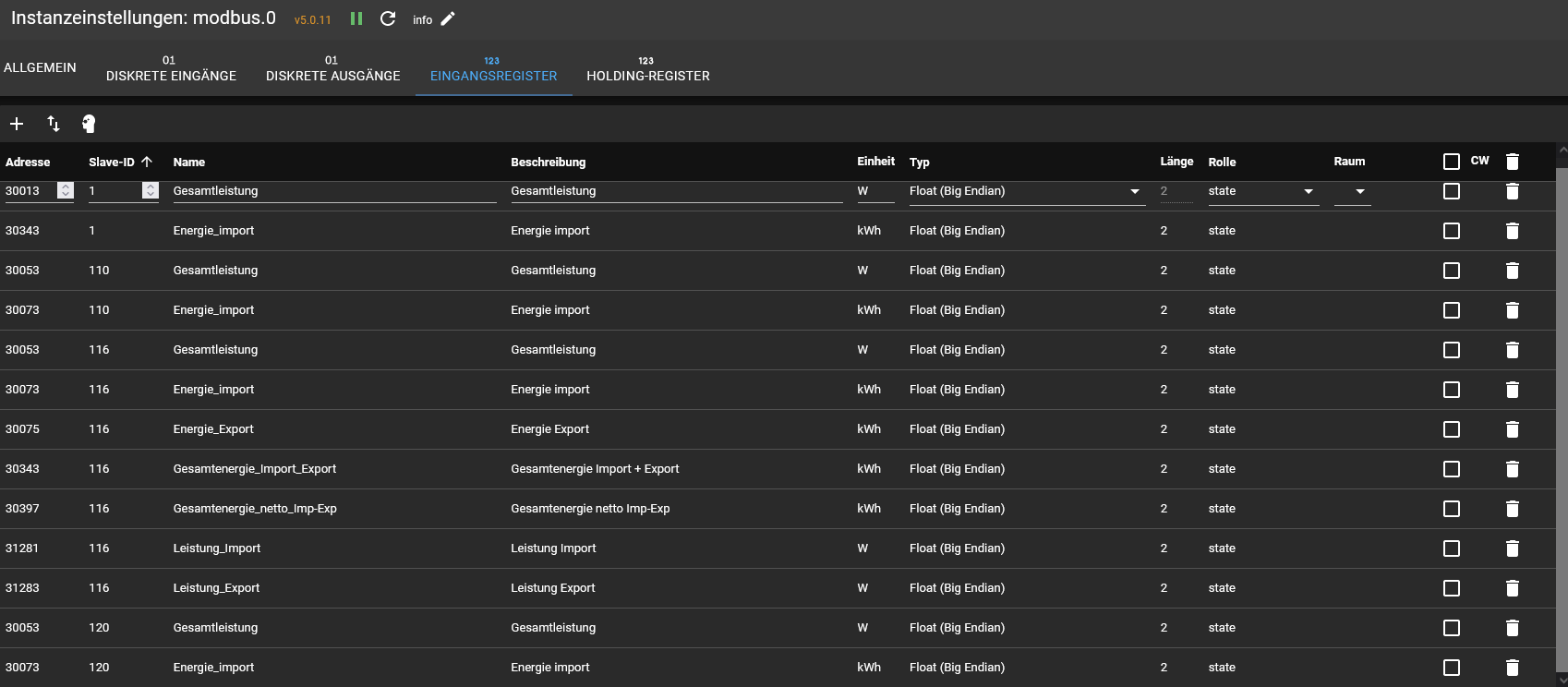The width and height of the screenshot is (1568, 687).
Task: Delete the Gesamtleistung 30013 row
Action: (1513, 191)
